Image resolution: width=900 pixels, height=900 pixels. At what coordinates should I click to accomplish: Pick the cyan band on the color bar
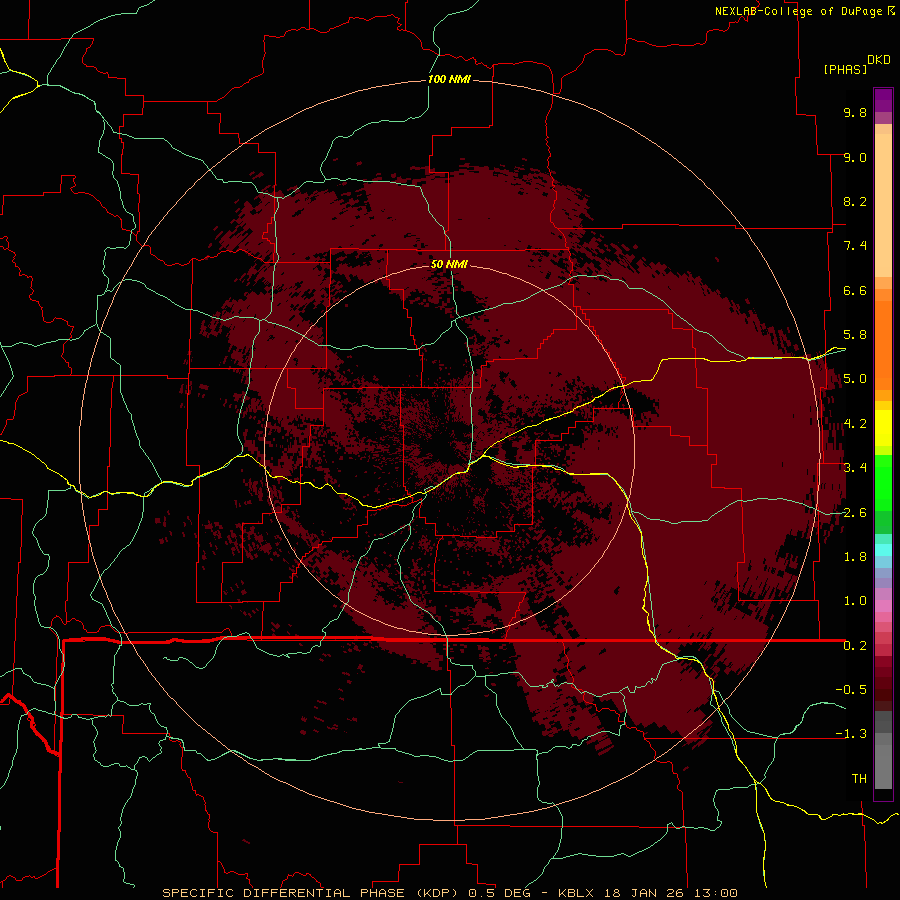tap(883, 550)
